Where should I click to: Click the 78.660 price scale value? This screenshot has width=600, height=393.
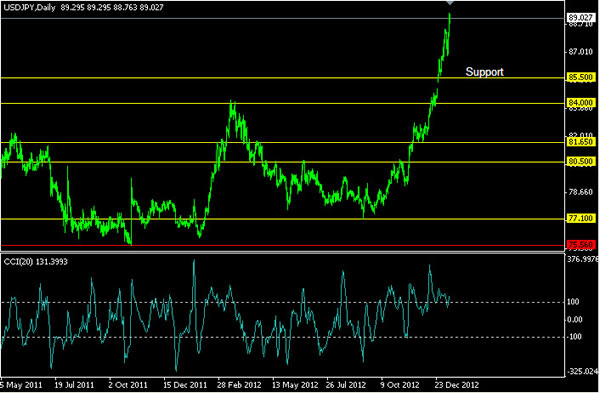[x=580, y=192]
